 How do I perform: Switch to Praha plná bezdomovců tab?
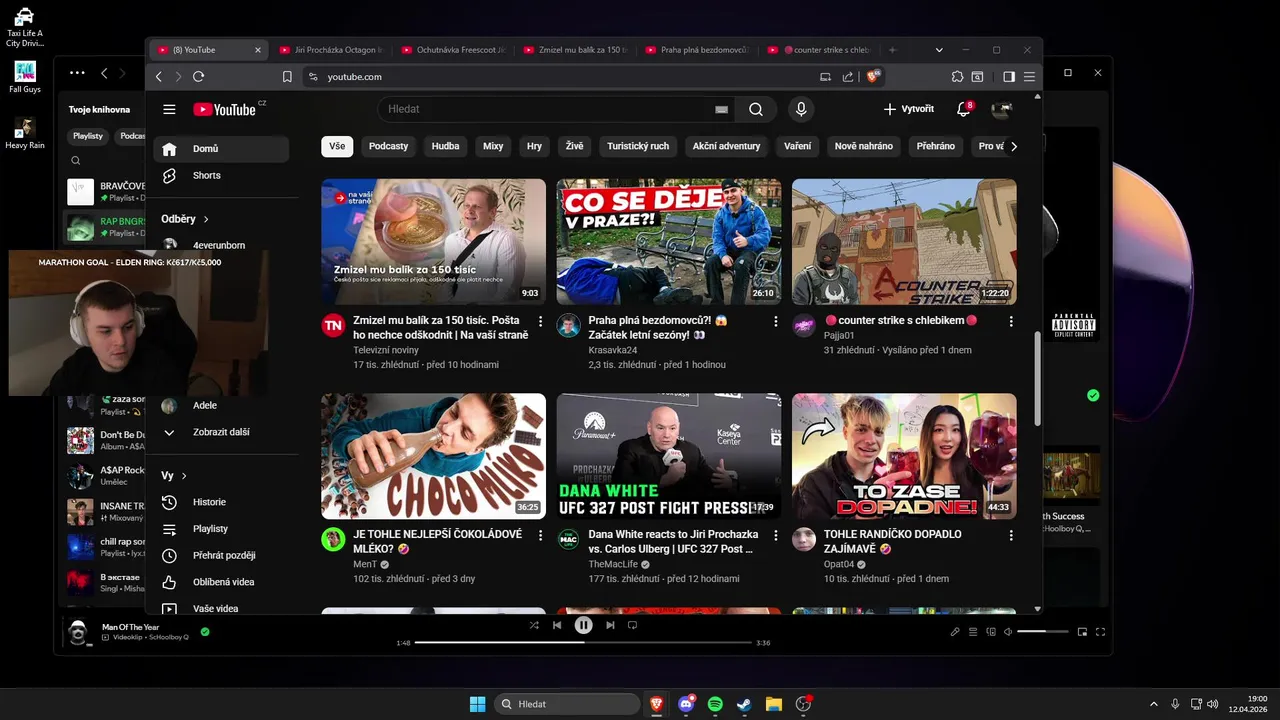click(697, 50)
